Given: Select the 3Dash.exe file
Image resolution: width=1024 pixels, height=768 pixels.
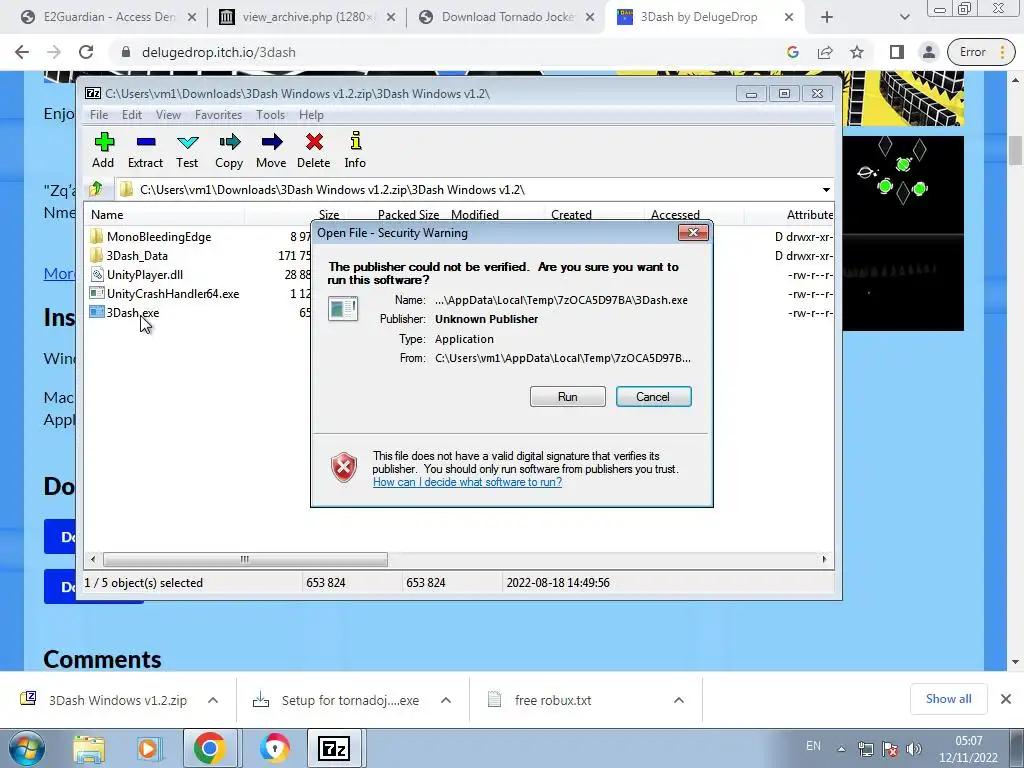Looking at the screenshot, I should 133,313.
